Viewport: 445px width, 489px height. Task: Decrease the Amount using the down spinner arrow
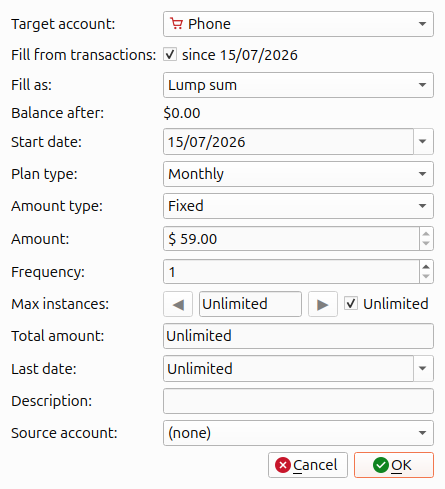click(x=426, y=244)
